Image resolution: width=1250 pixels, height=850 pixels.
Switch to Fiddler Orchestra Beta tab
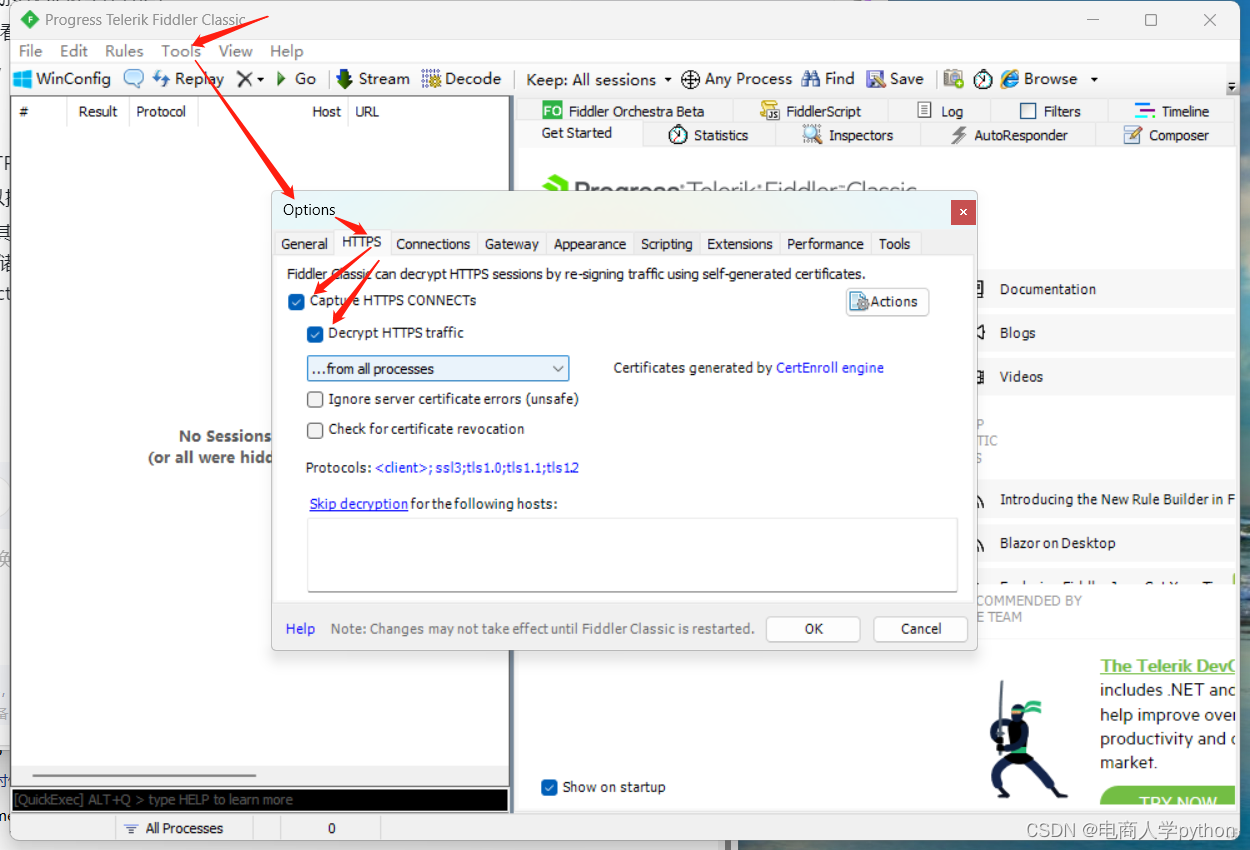623,111
